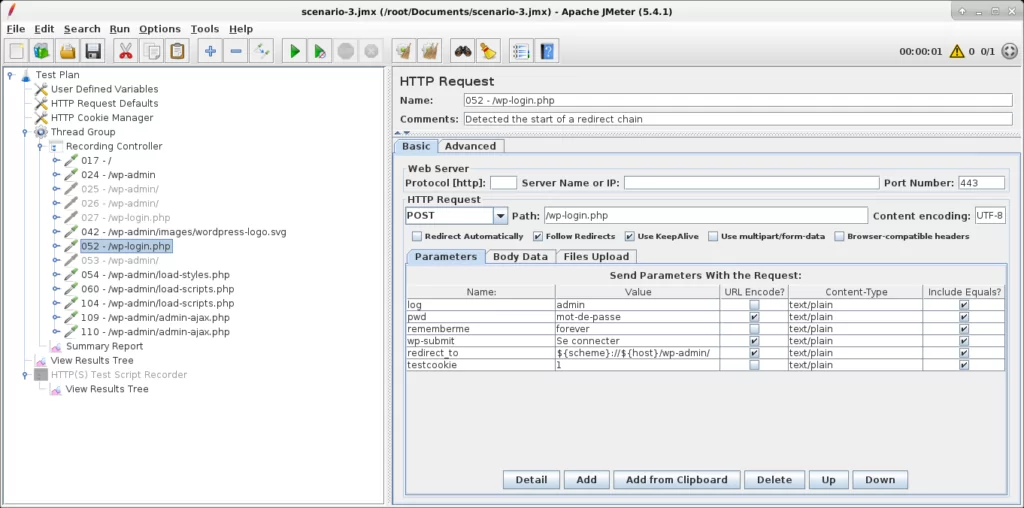Click the Clear All brooms icon
The height and width of the screenshot is (508, 1024).
(429, 51)
